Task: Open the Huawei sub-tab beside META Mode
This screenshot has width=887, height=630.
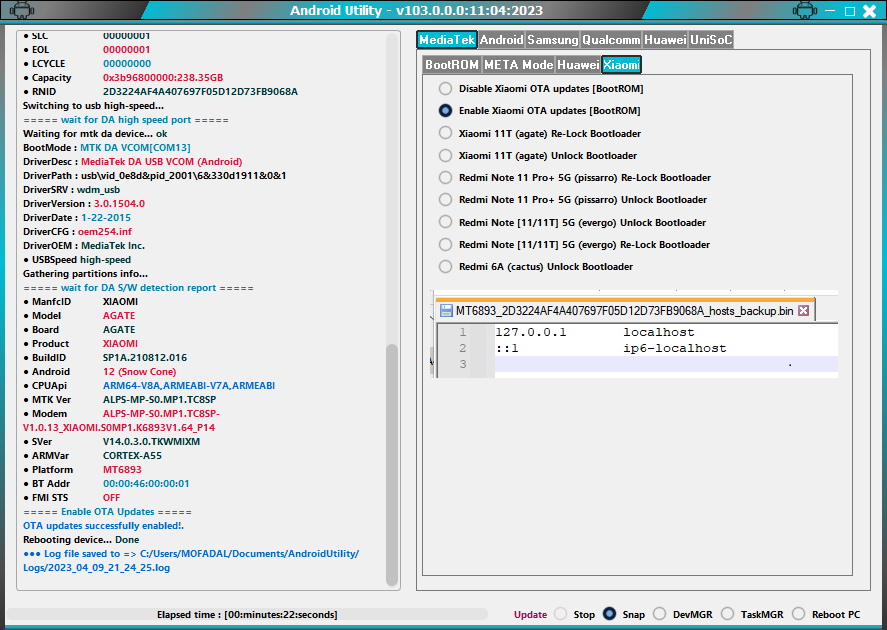Action: [x=578, y=64]
